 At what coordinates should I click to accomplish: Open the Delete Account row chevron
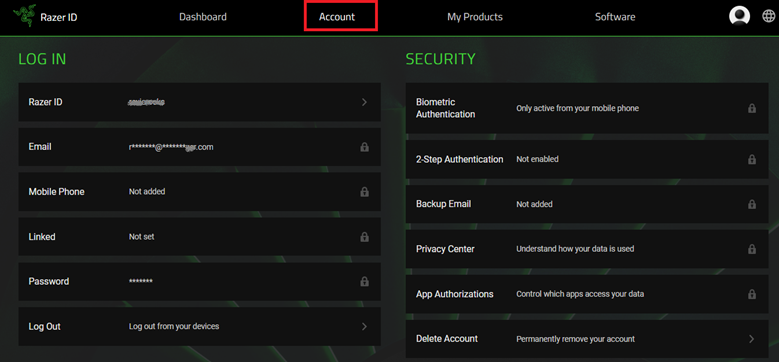pos(752,339)
